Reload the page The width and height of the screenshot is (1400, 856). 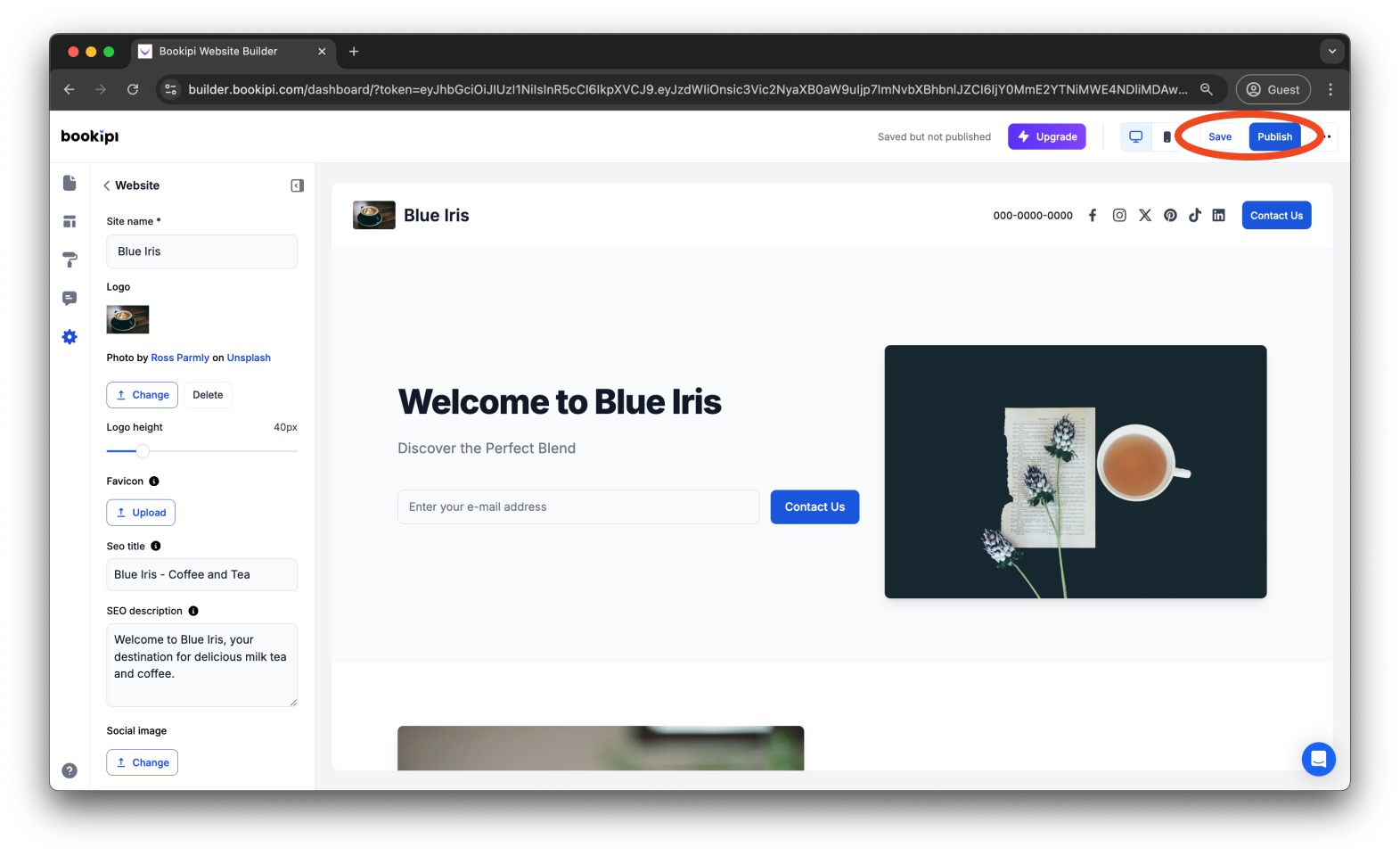click(133, 89)
